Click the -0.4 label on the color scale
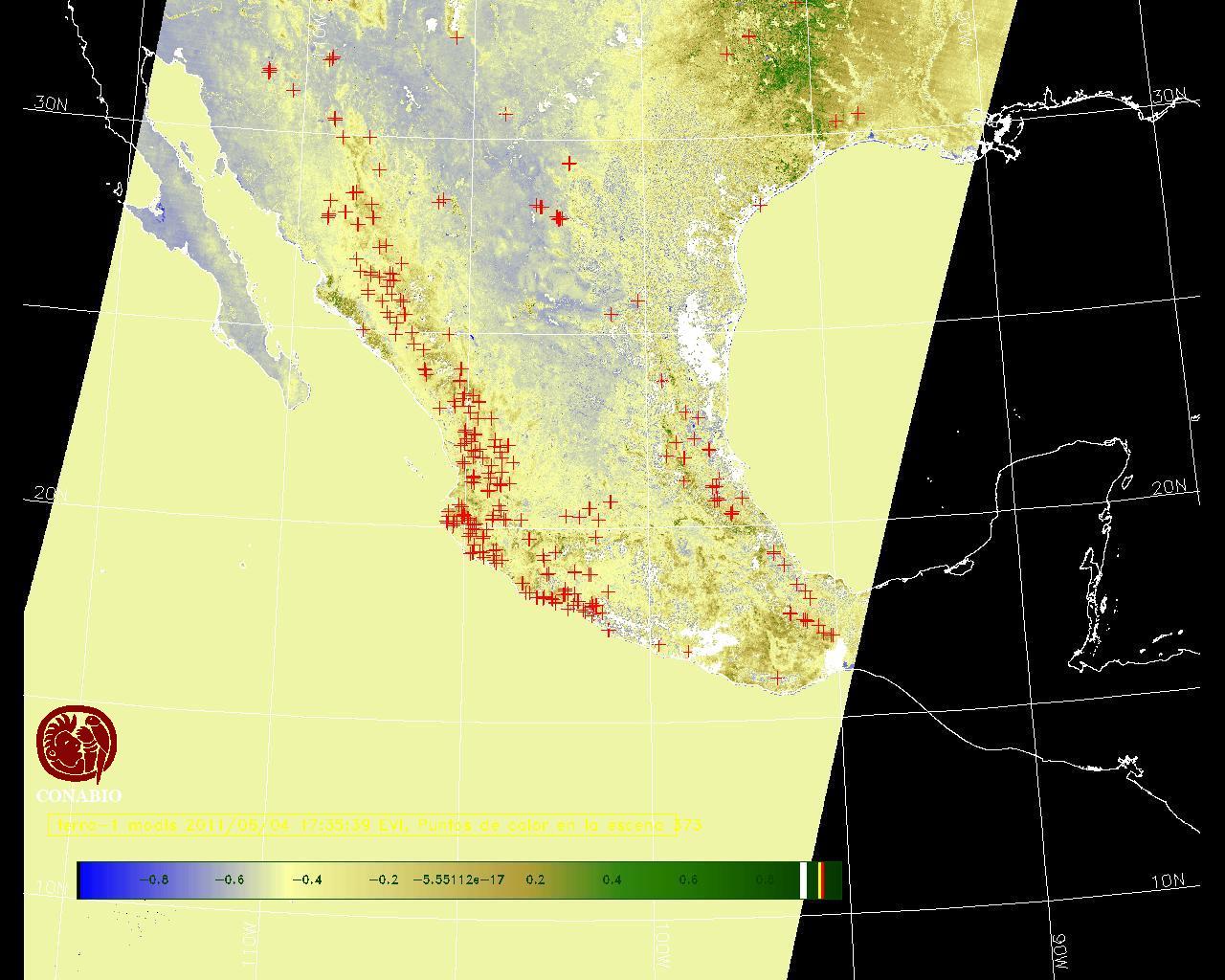Image resolution: width=1225 pixels, height=980 pixels. [306, 880]
